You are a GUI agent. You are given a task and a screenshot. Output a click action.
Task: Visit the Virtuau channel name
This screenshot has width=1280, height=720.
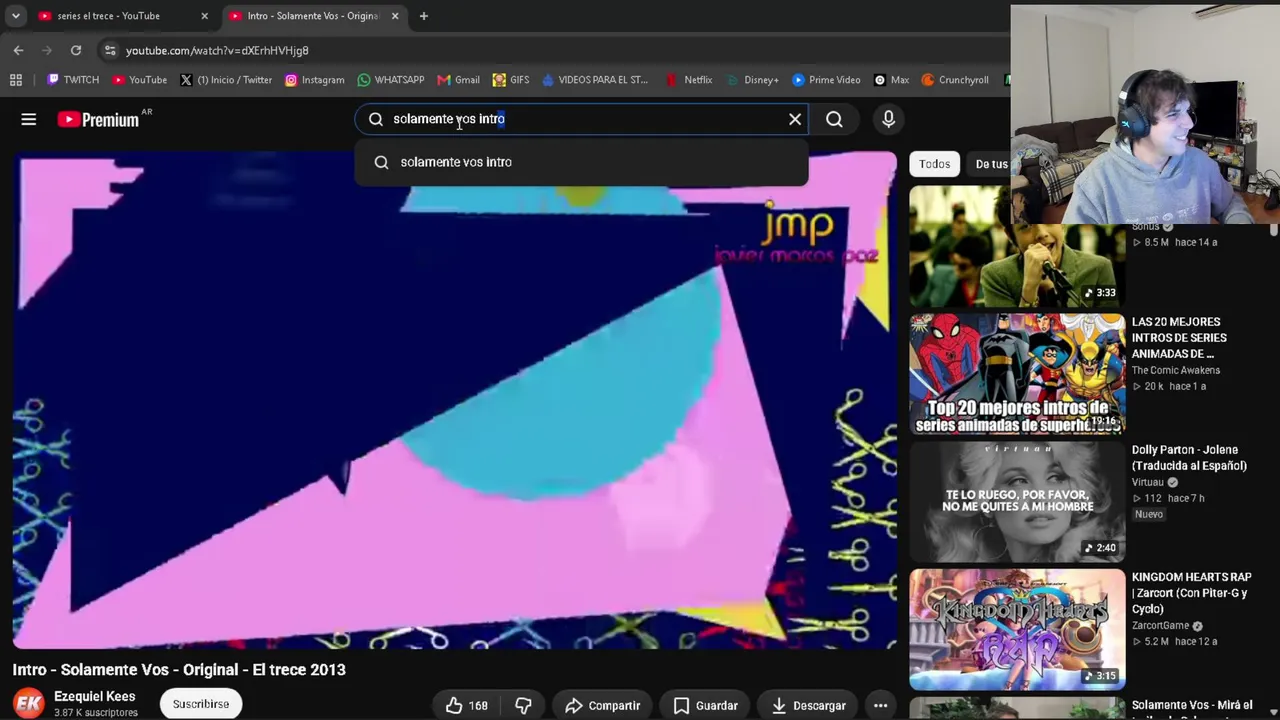[x=1148, y=482]
